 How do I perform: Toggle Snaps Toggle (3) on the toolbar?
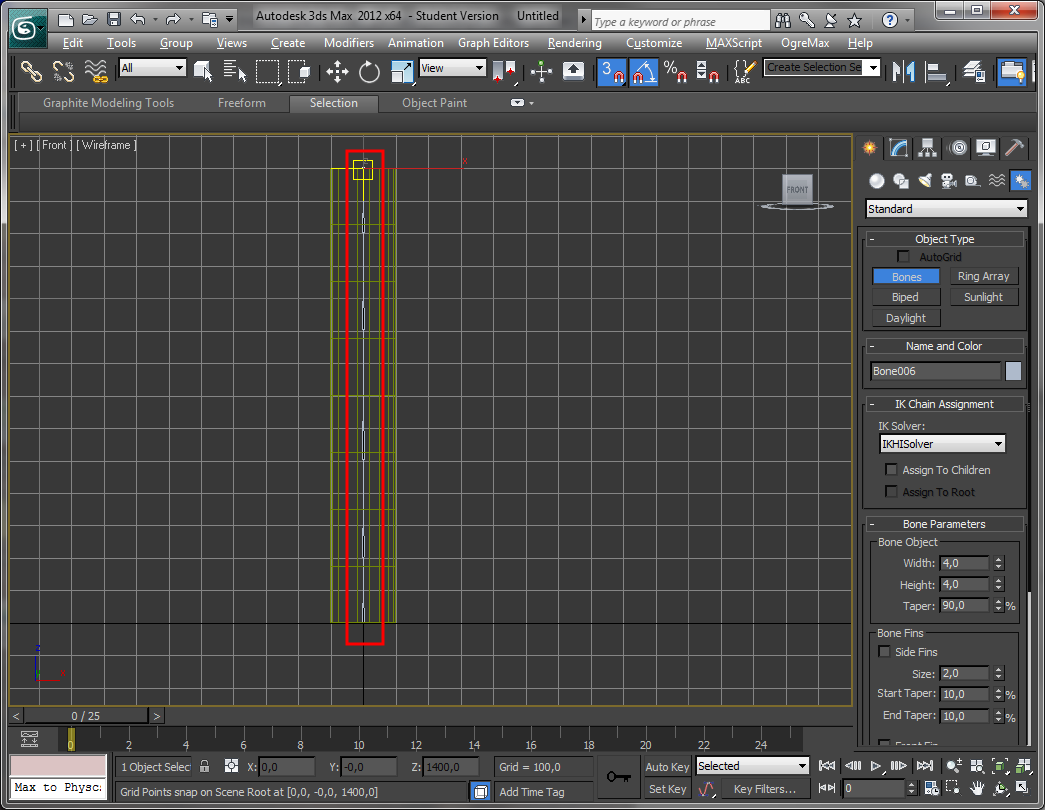(x=611, y=72)
